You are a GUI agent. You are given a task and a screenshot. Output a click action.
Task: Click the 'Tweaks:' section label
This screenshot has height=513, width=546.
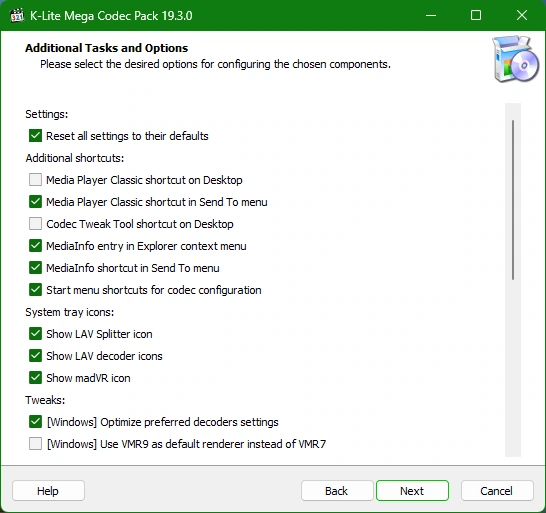45,400
